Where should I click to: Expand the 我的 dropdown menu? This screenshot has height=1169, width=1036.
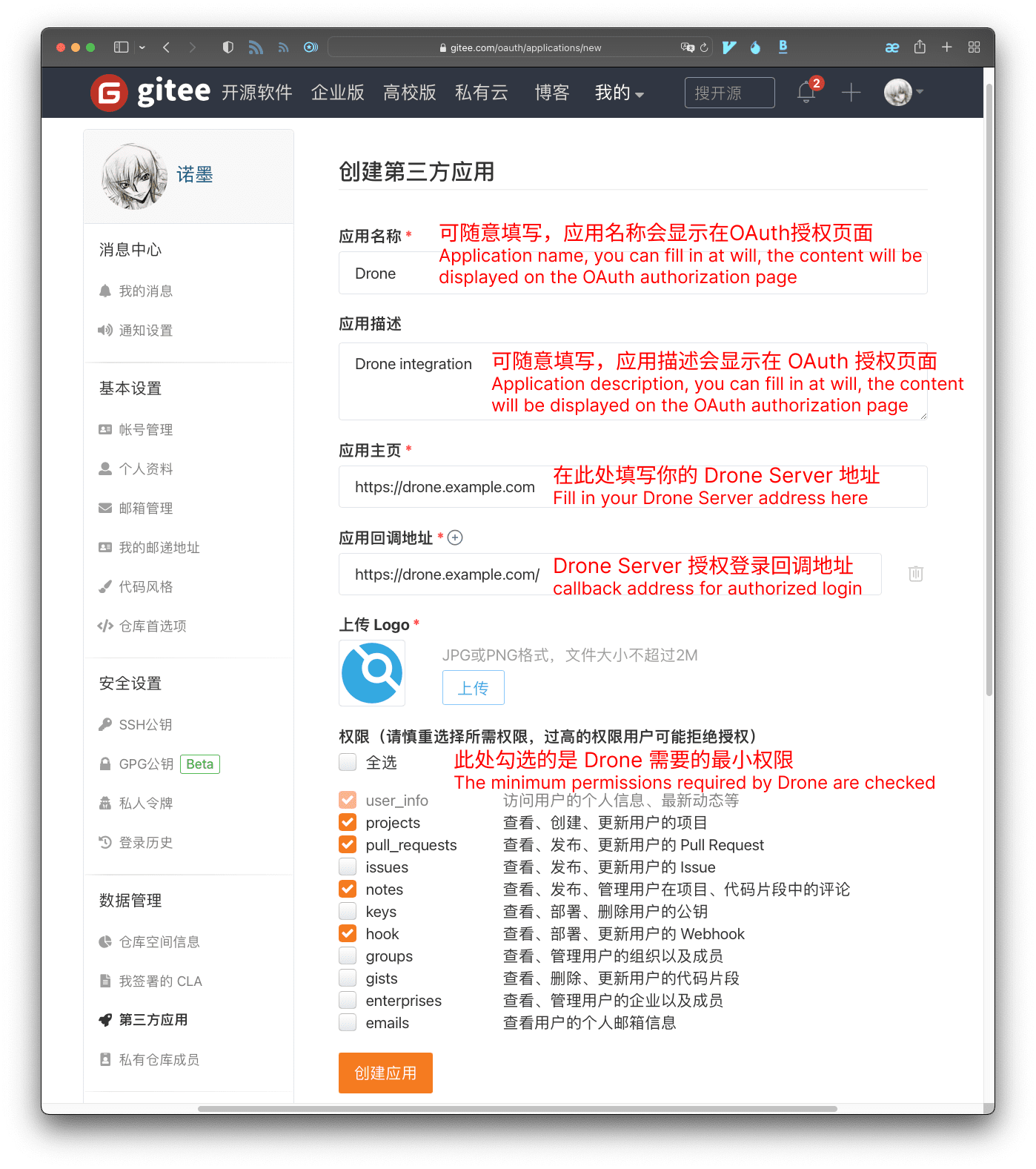click(x=620, y=93)
